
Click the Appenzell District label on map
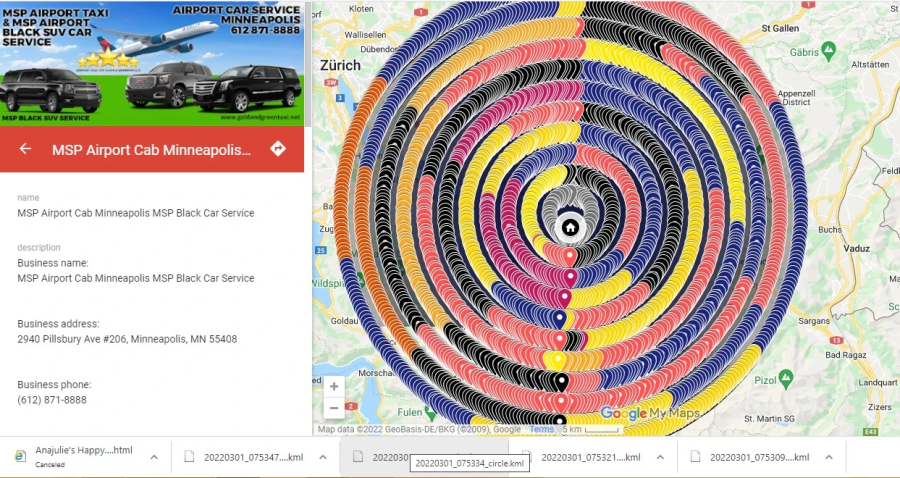pyautogui.click(x=796, y=98)
